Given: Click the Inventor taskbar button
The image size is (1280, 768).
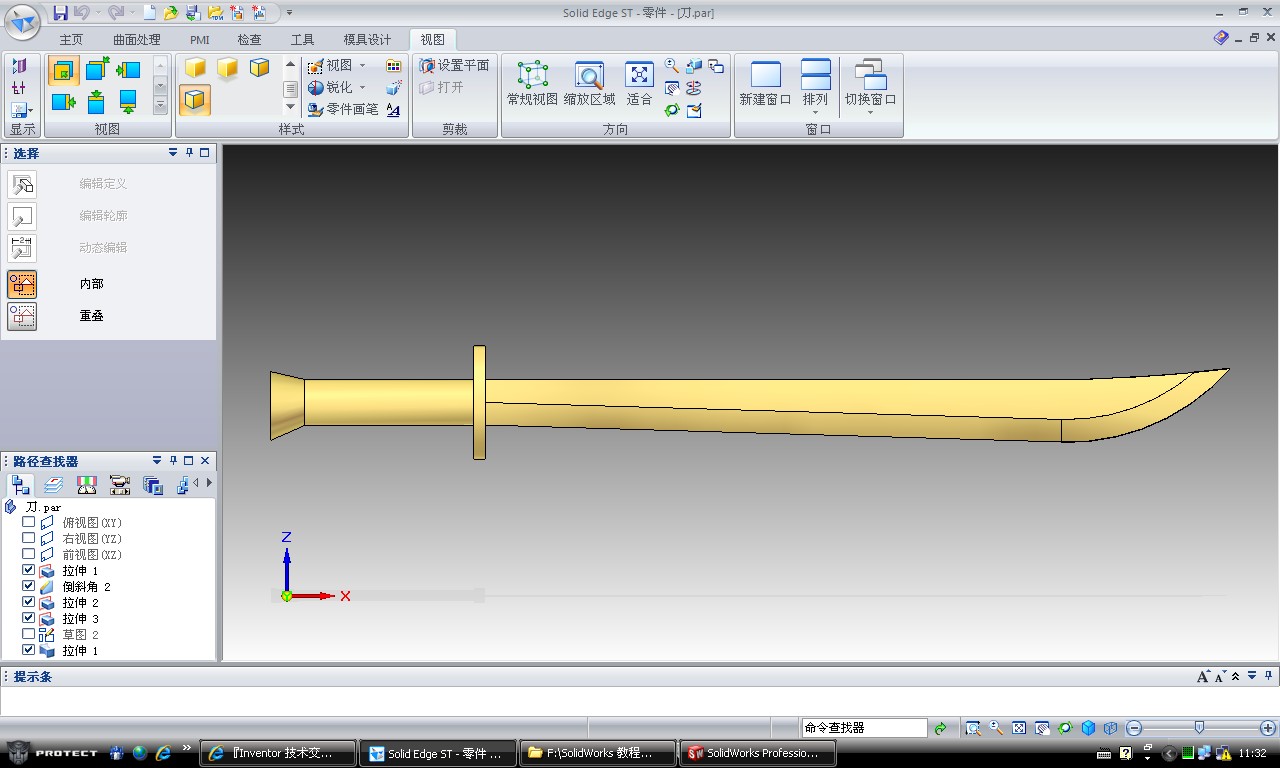Looking at the screenshot, I should click(279, 753).
